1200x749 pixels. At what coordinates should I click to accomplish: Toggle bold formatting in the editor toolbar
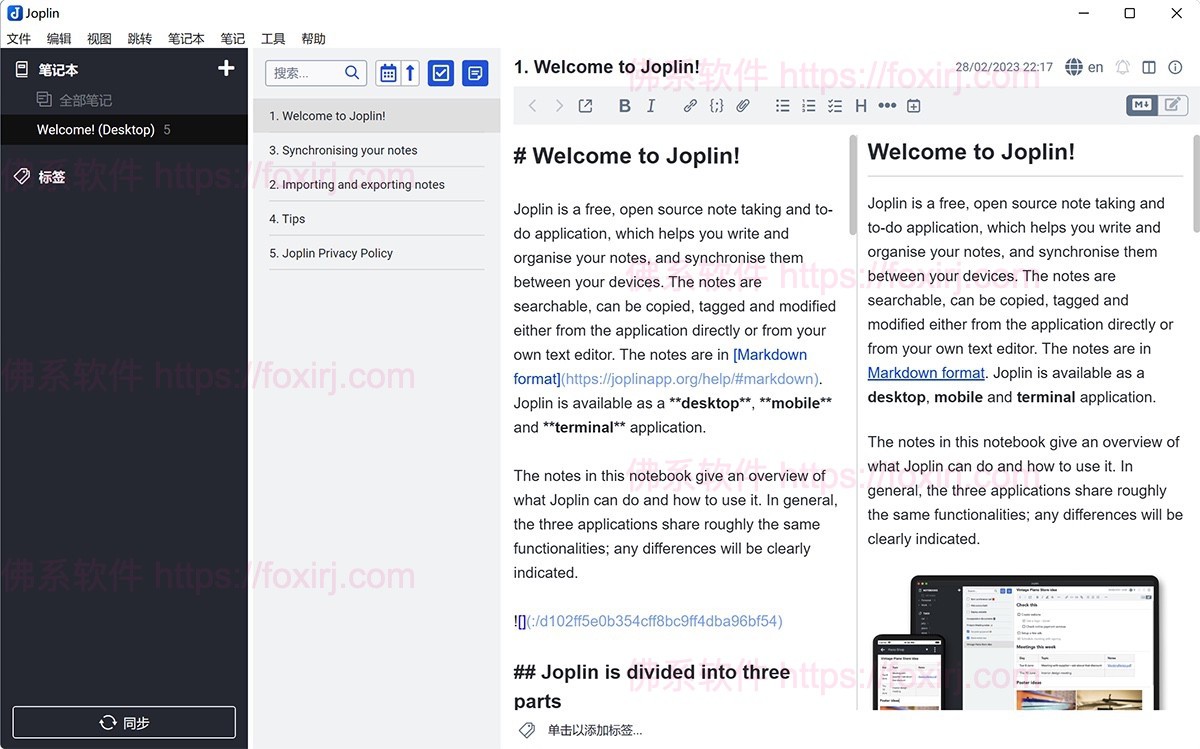(624, 105)
